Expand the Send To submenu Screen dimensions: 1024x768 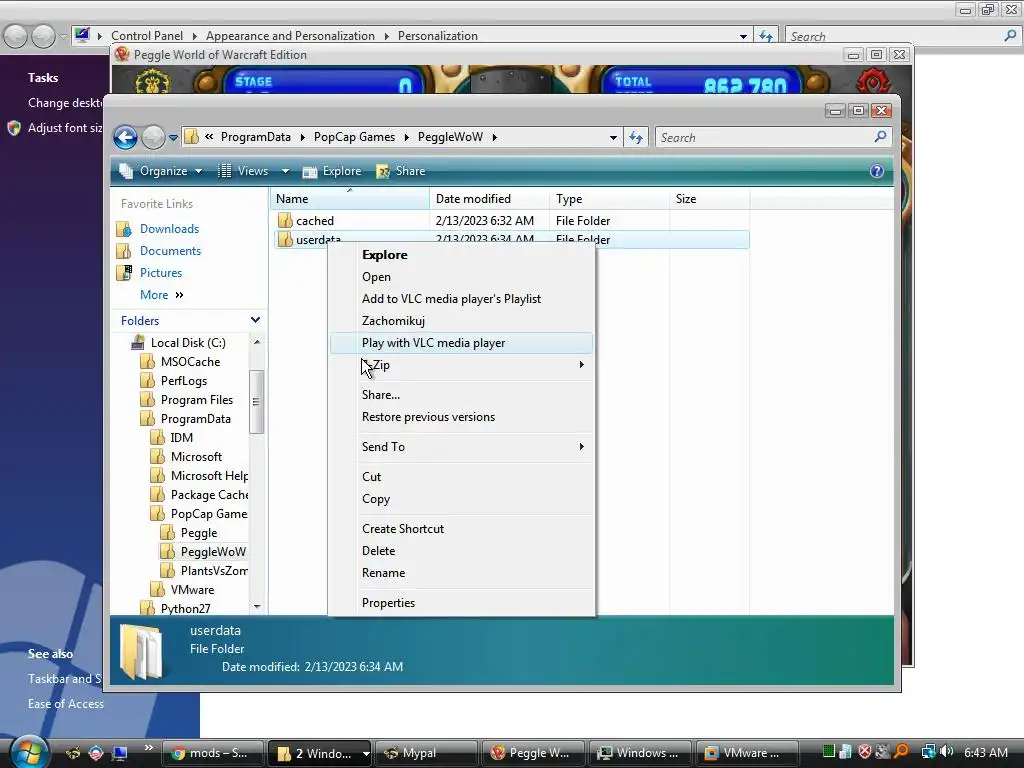[461, 447]
